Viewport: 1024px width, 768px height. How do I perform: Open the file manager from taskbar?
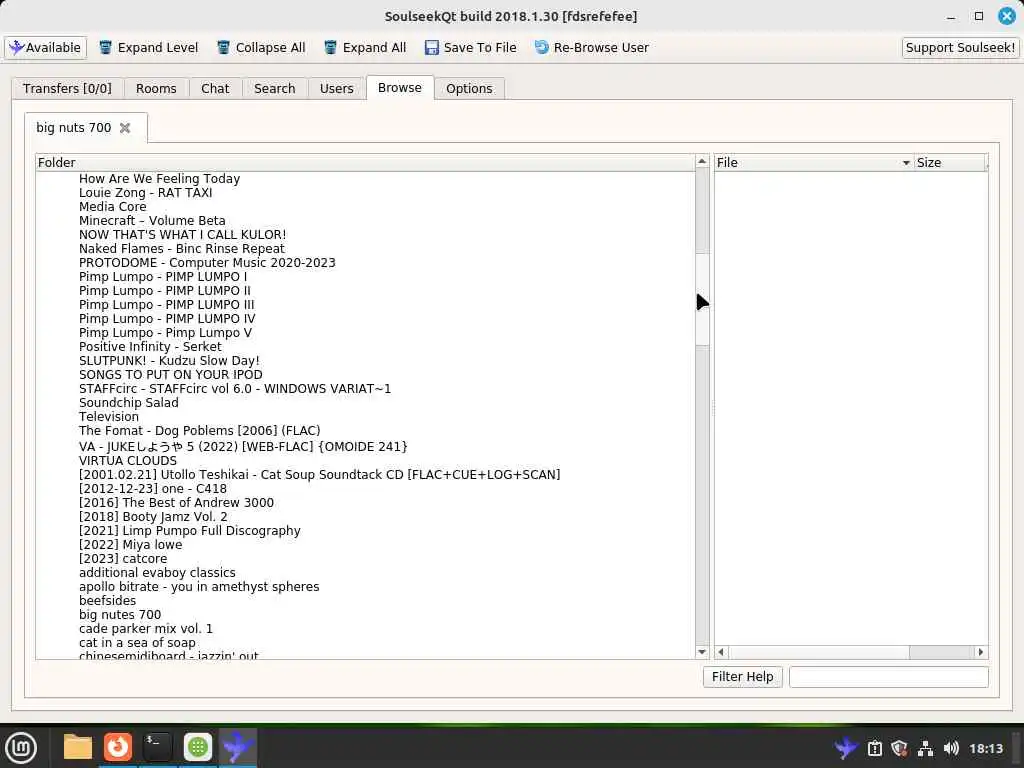[x=78, y=747]
